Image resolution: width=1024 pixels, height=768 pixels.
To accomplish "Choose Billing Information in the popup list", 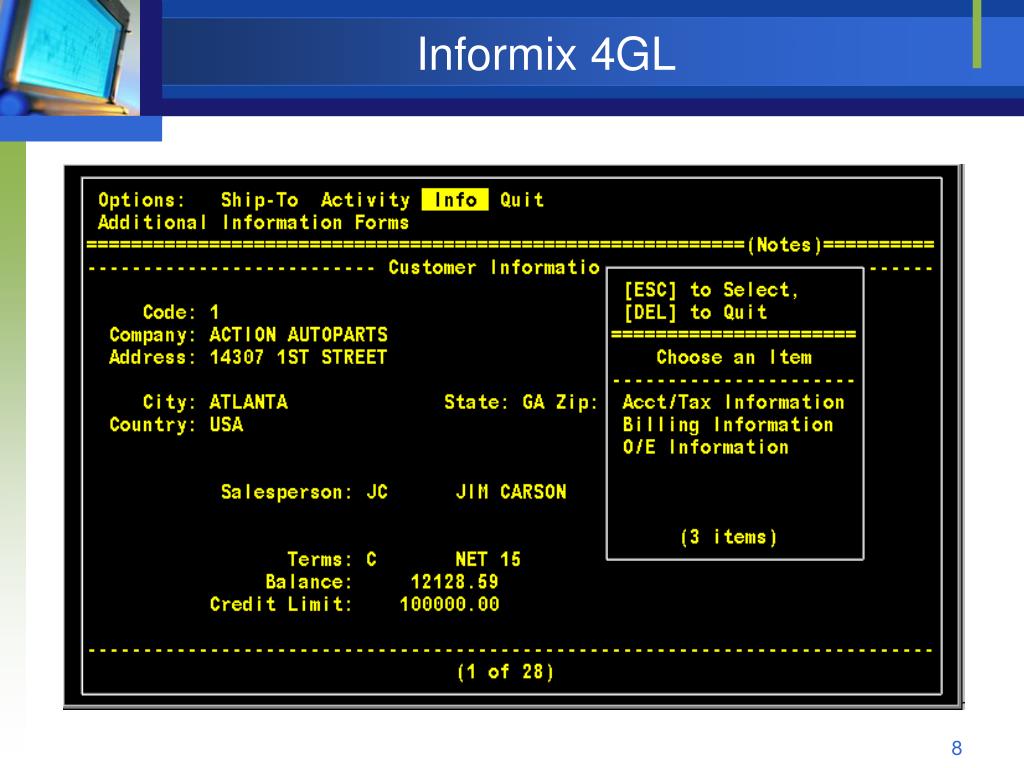I will click(x=728, y=424).
